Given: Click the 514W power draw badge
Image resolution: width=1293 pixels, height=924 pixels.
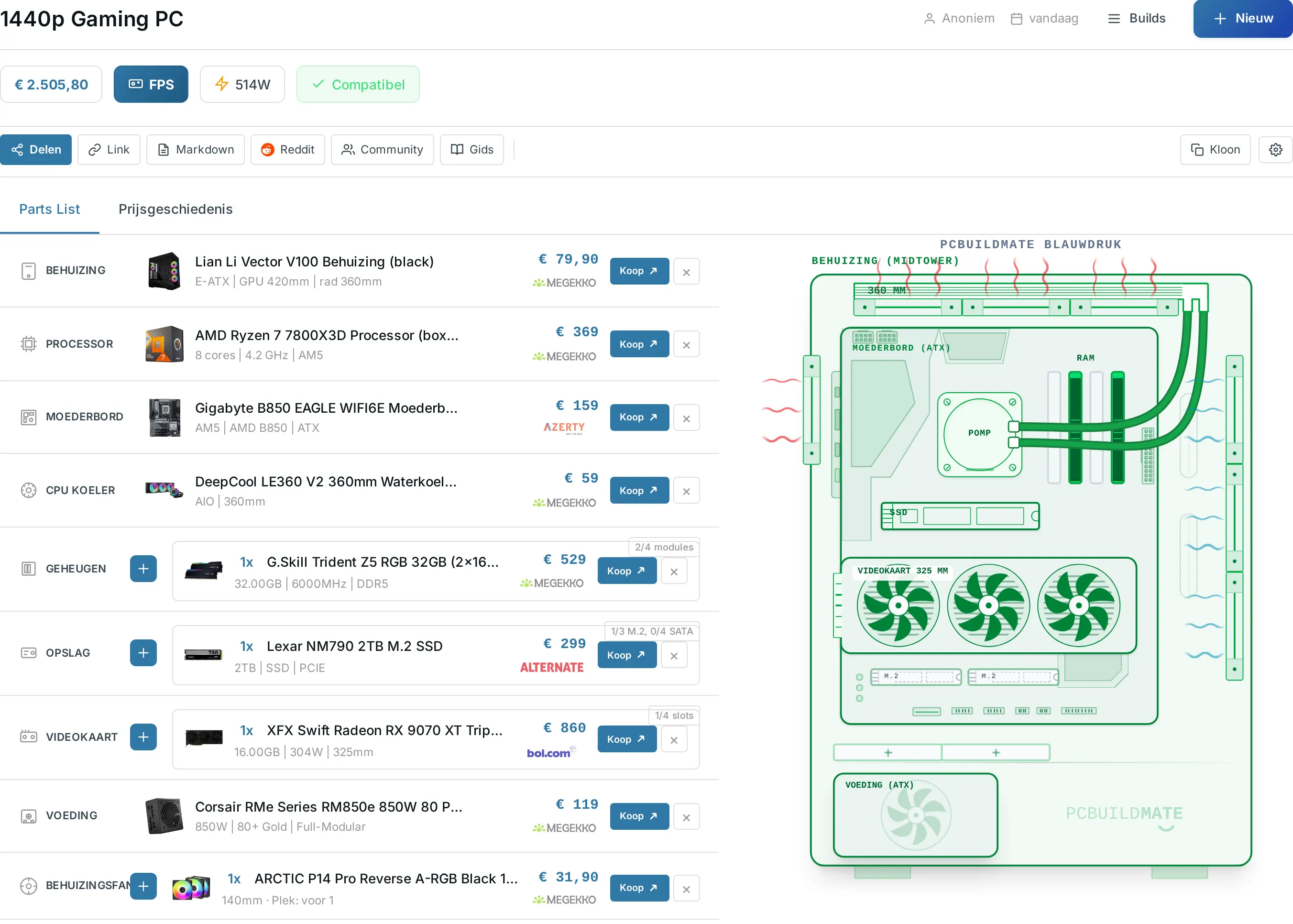Looking at the screenshot, I should coord(242,84).
